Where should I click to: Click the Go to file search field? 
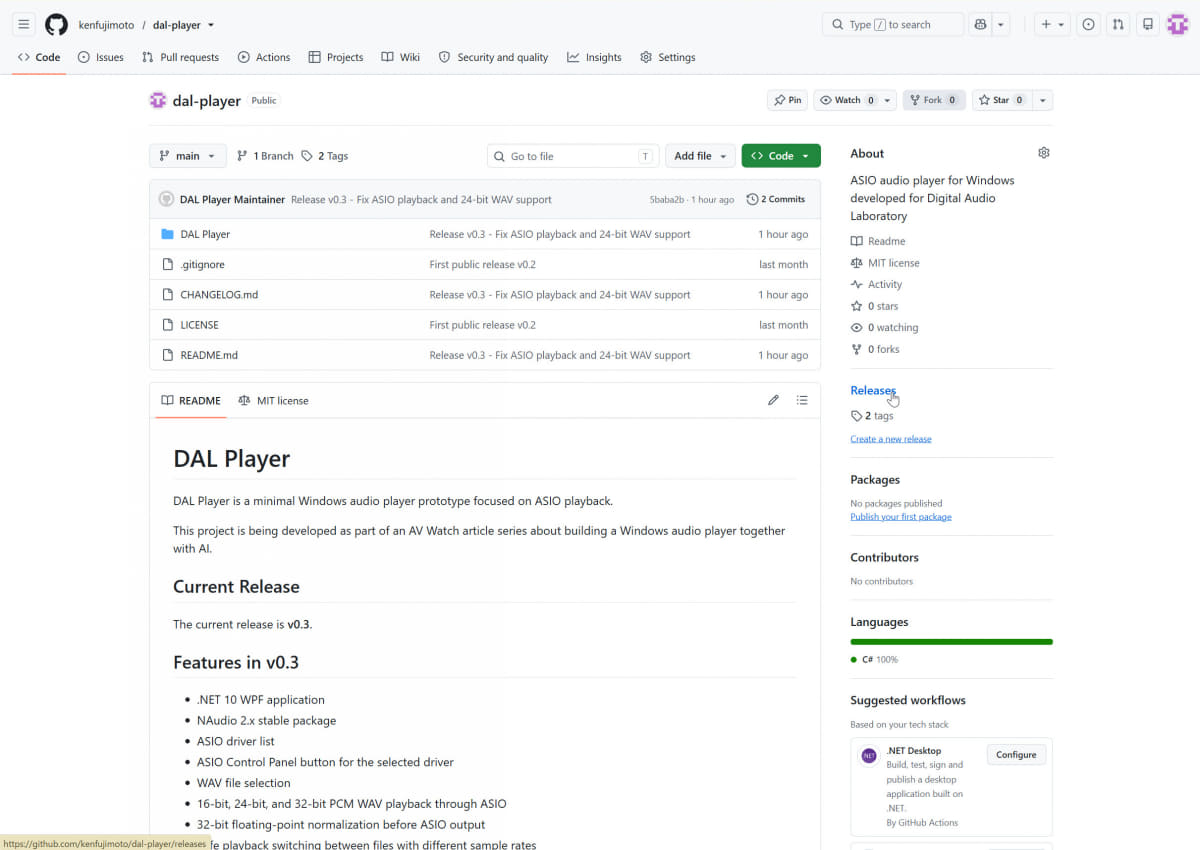[573, 156]
